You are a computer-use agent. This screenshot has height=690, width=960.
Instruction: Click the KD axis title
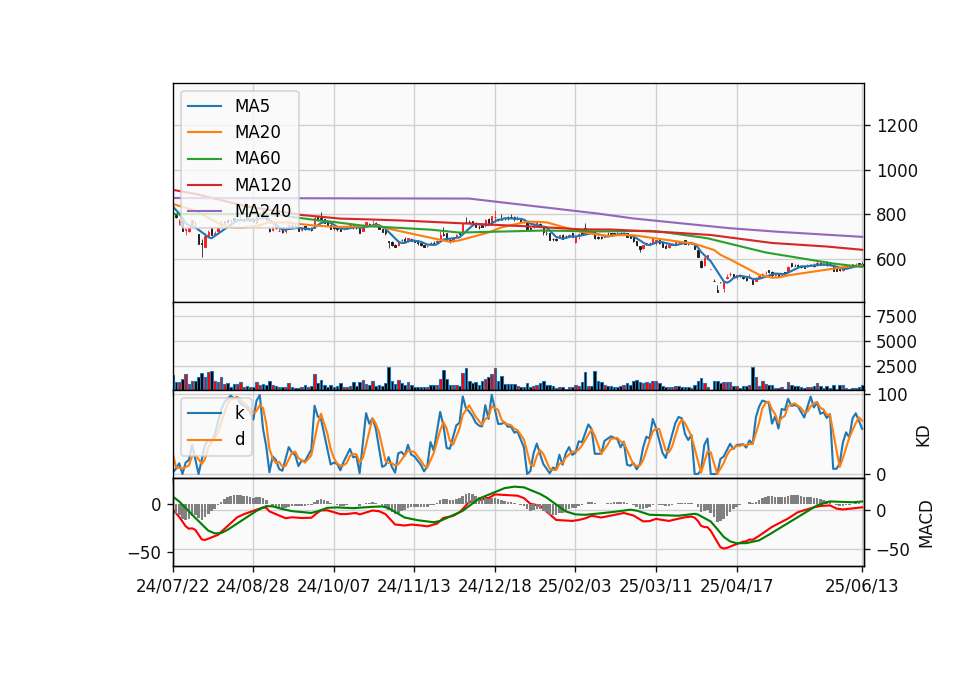(x=923, y=437)
